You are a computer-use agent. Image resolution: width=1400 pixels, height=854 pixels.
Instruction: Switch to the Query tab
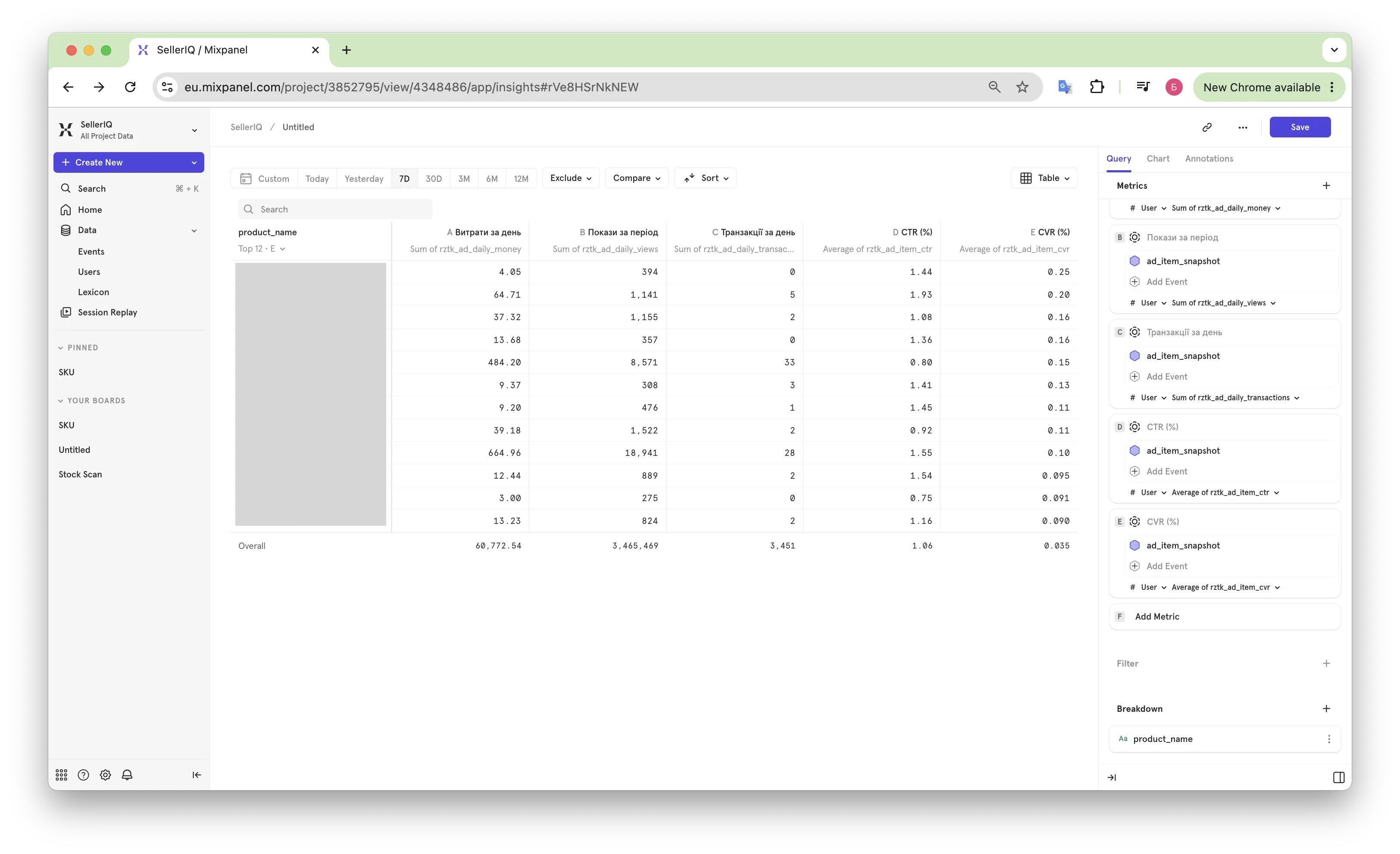(x=1118, y=159)
